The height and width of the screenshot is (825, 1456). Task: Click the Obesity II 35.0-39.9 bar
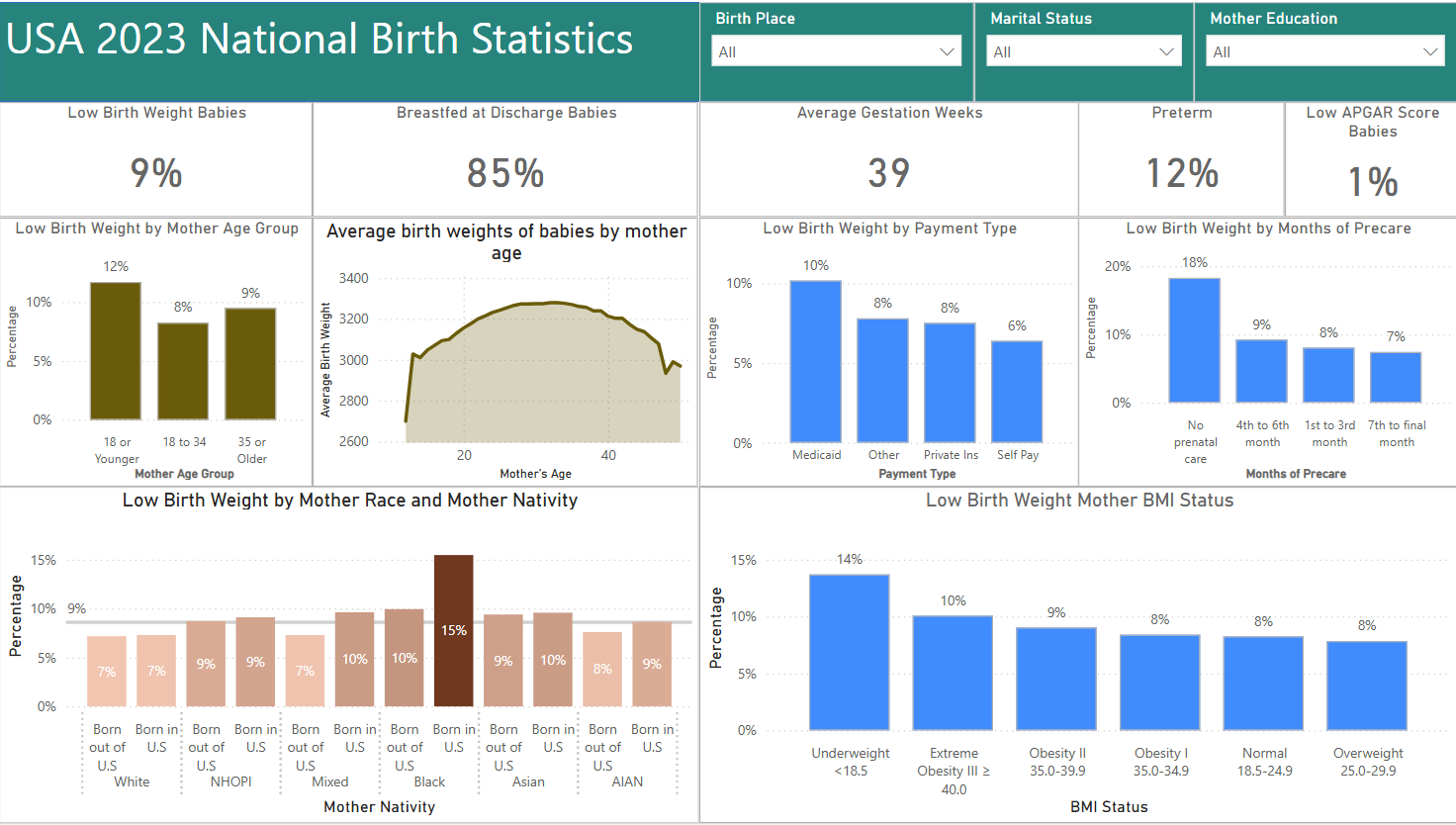(x=1056, y=680)
